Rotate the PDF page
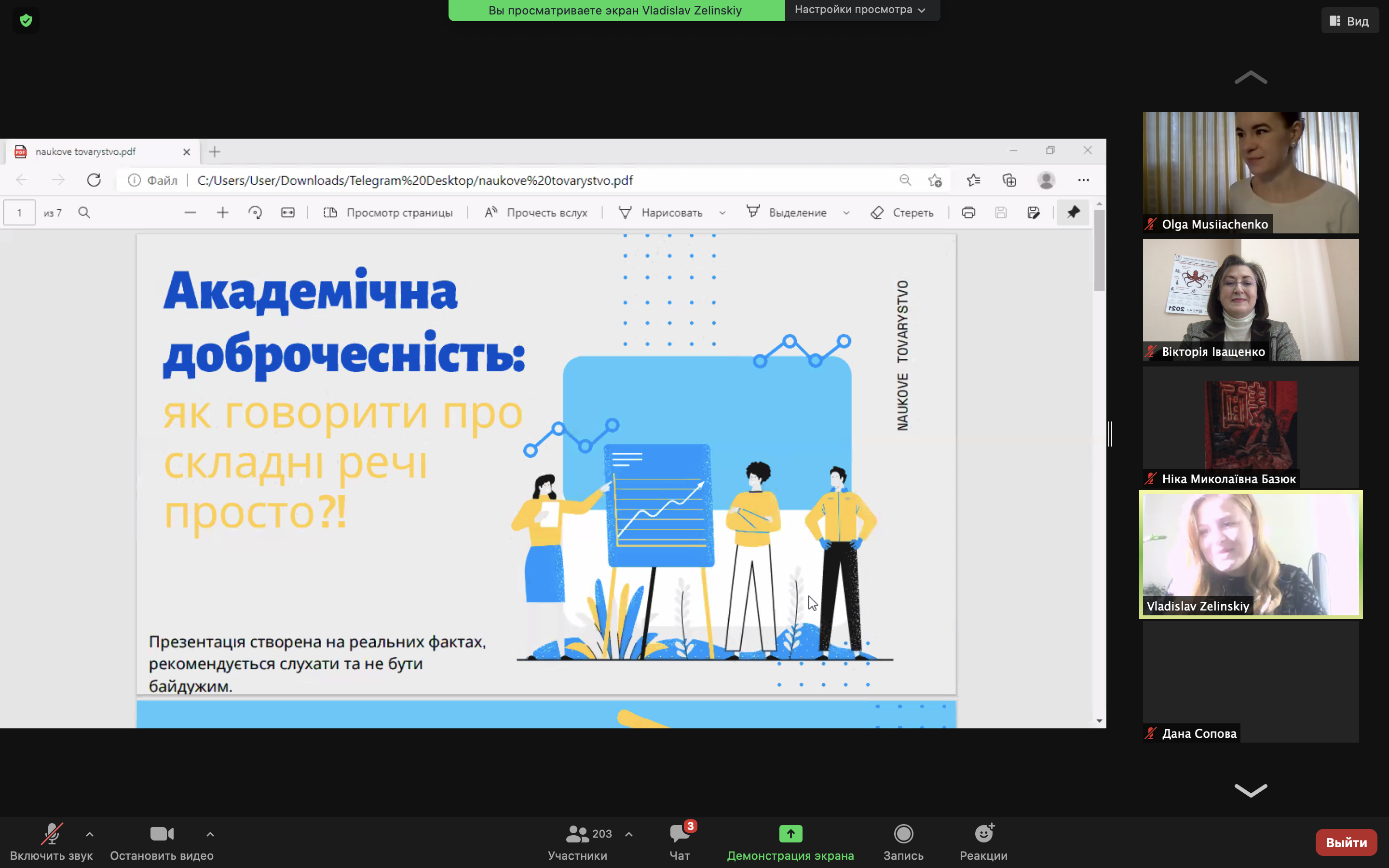Image resolution: width=1389 pixels, height=868 pixels. (x=255, y=212)
